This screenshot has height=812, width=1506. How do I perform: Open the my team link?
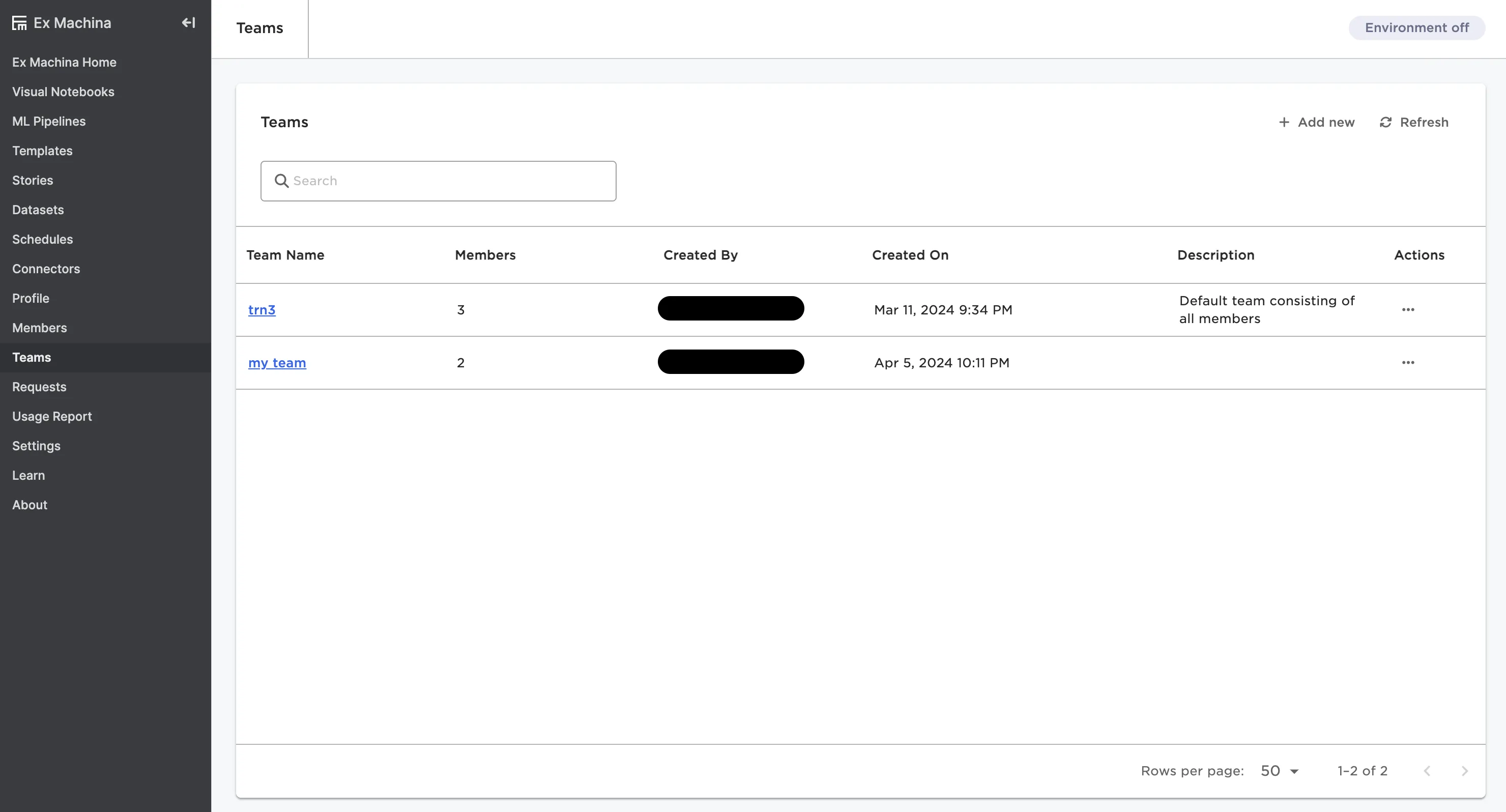click(277, 362)
